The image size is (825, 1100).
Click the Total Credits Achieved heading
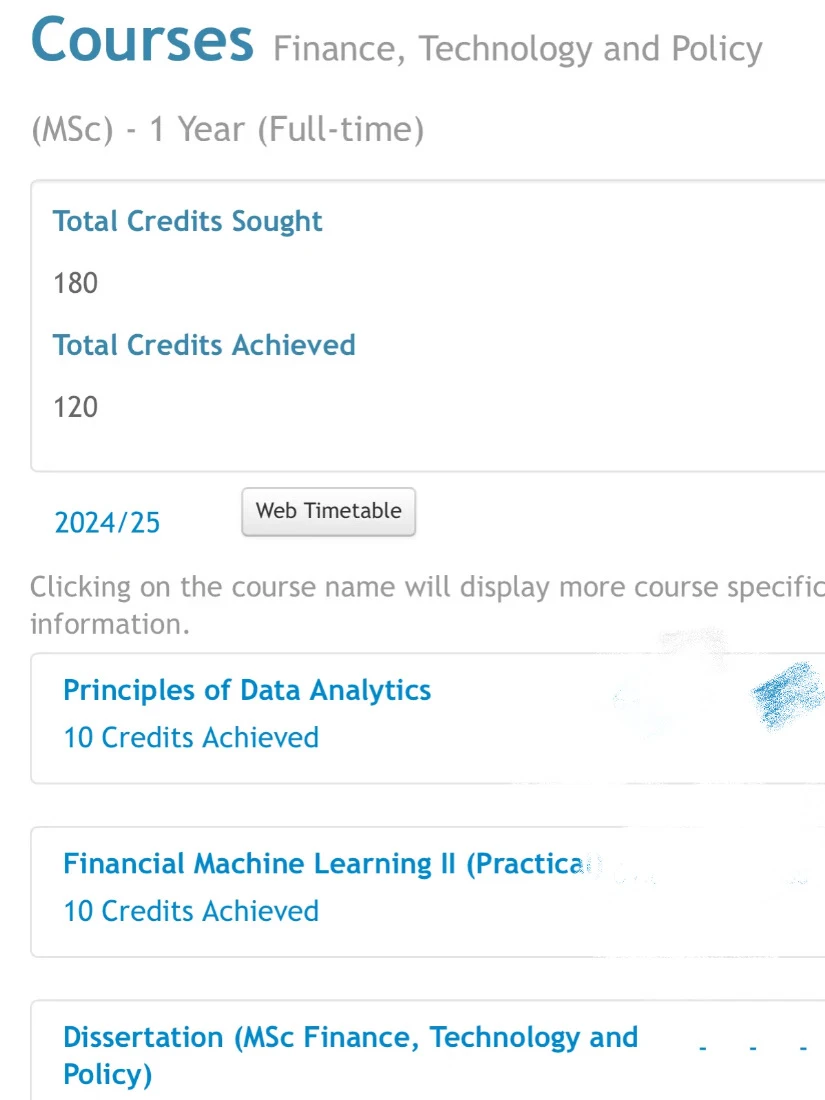204,345
